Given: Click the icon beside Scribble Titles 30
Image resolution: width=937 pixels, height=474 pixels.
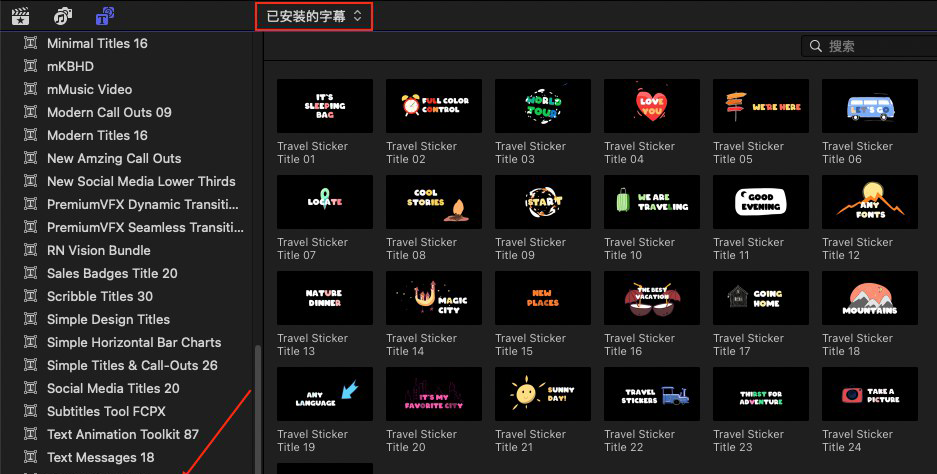Looking at the screenshot, I should point(30,296).
